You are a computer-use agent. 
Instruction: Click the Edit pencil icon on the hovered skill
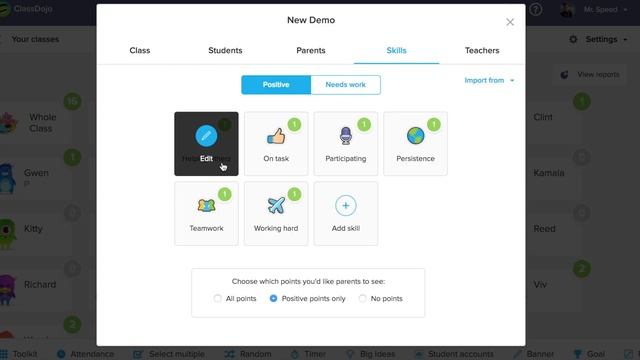point(206,136)
